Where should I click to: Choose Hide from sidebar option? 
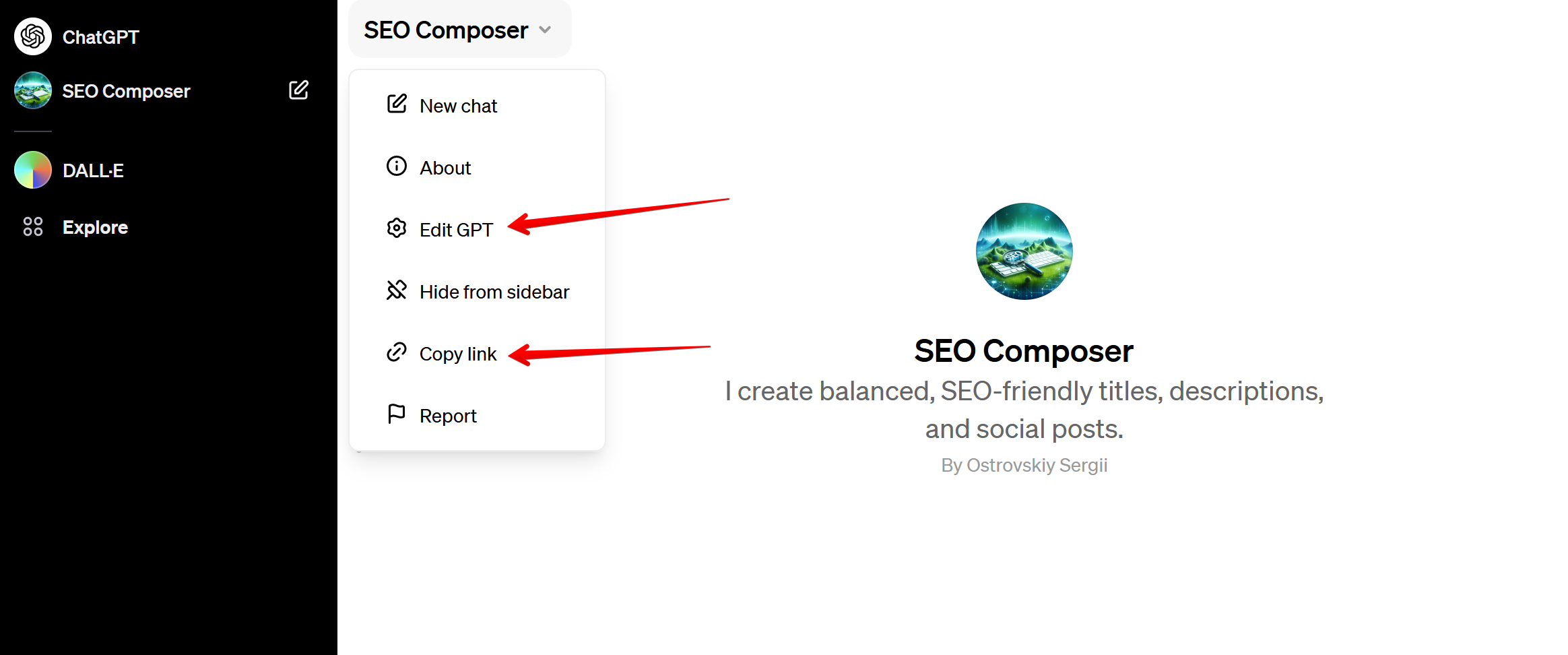pos(477,292)
